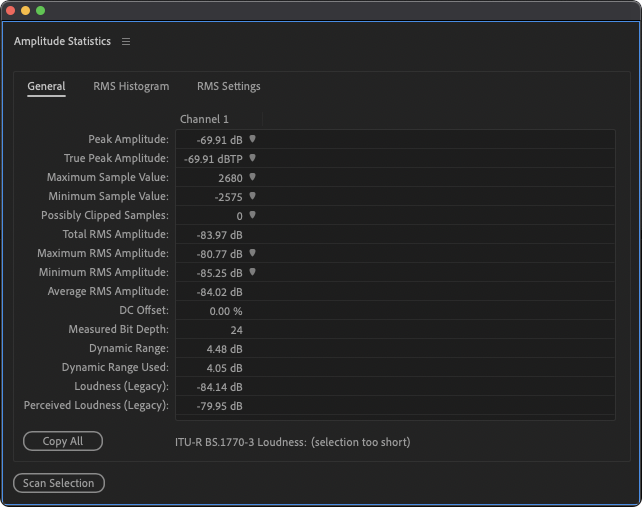Click the Peak Amplitude row label
Screen dimensions: 642x507
128,139
